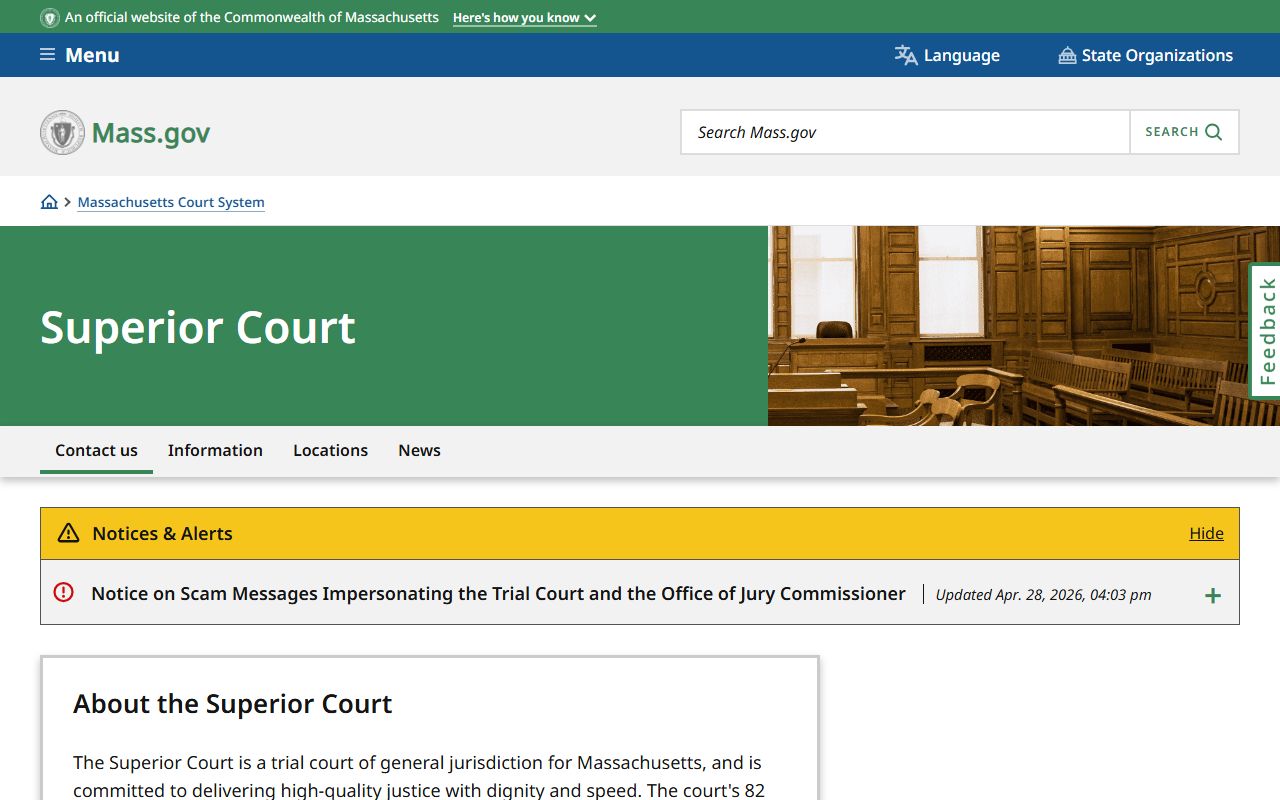The width and height of the screenshot is (1280, 800).
Task: Focus the Search Mass.gov input field
Action: tap(906, 132)
